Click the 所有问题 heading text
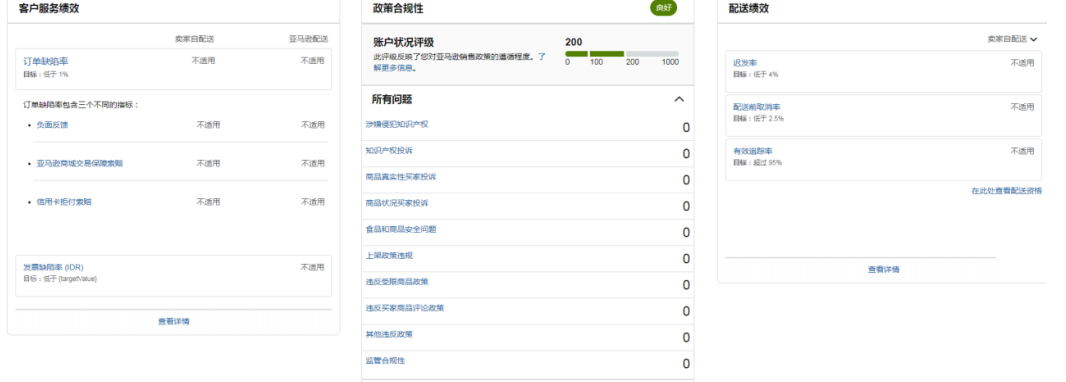 [x=392, y=99]
